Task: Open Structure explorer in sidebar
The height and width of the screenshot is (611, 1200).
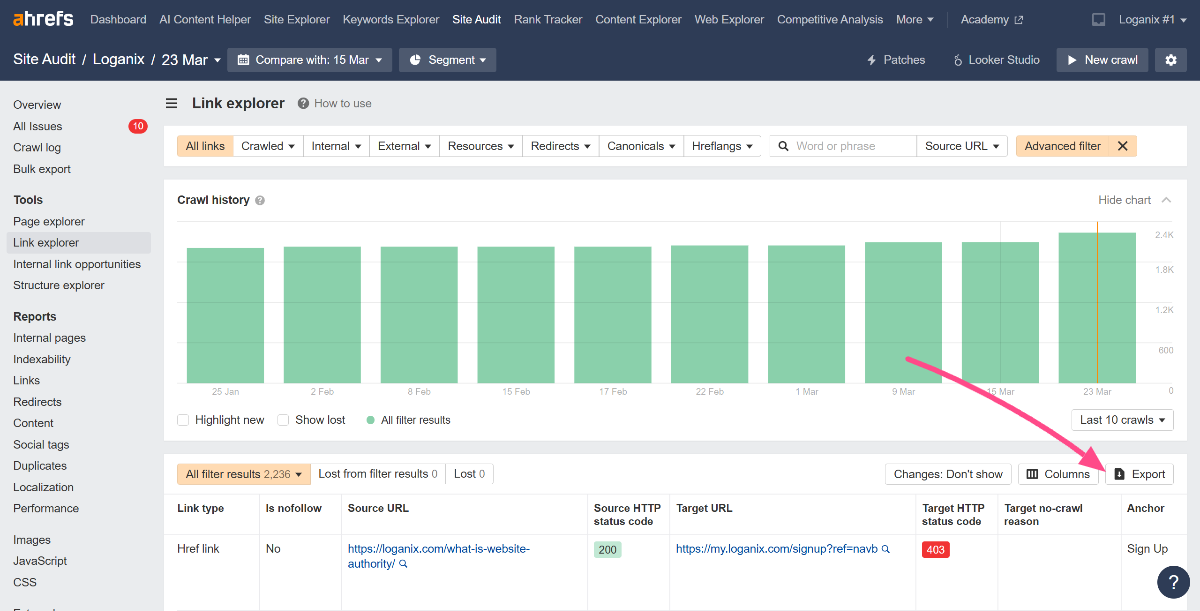Action: tap(59, 285)
